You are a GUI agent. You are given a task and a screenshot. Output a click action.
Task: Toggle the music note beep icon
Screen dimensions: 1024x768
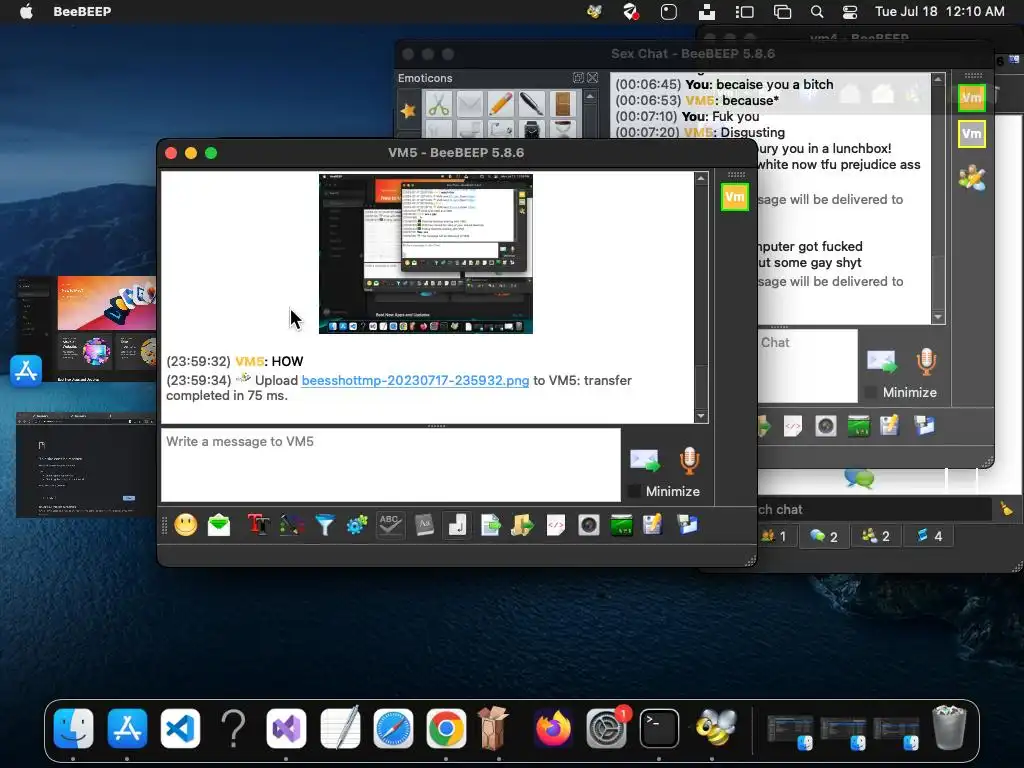pyautogui.click(x=457, y=525)
